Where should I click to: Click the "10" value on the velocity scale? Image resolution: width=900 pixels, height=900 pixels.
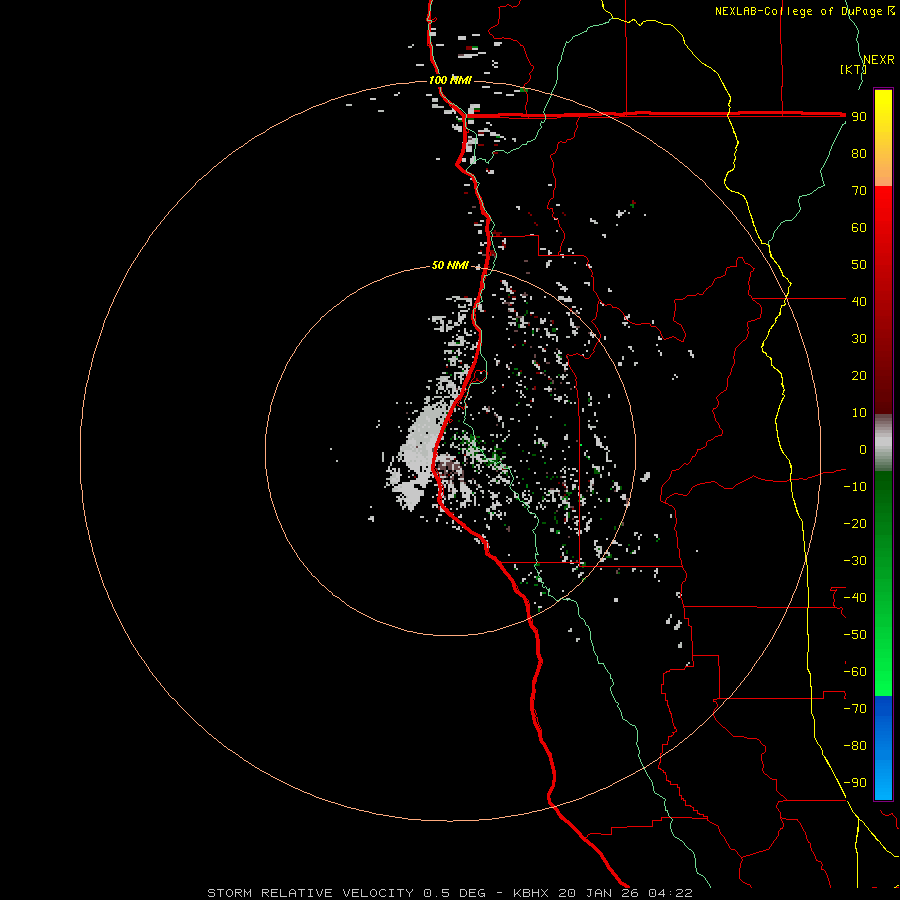pos(859,413)
